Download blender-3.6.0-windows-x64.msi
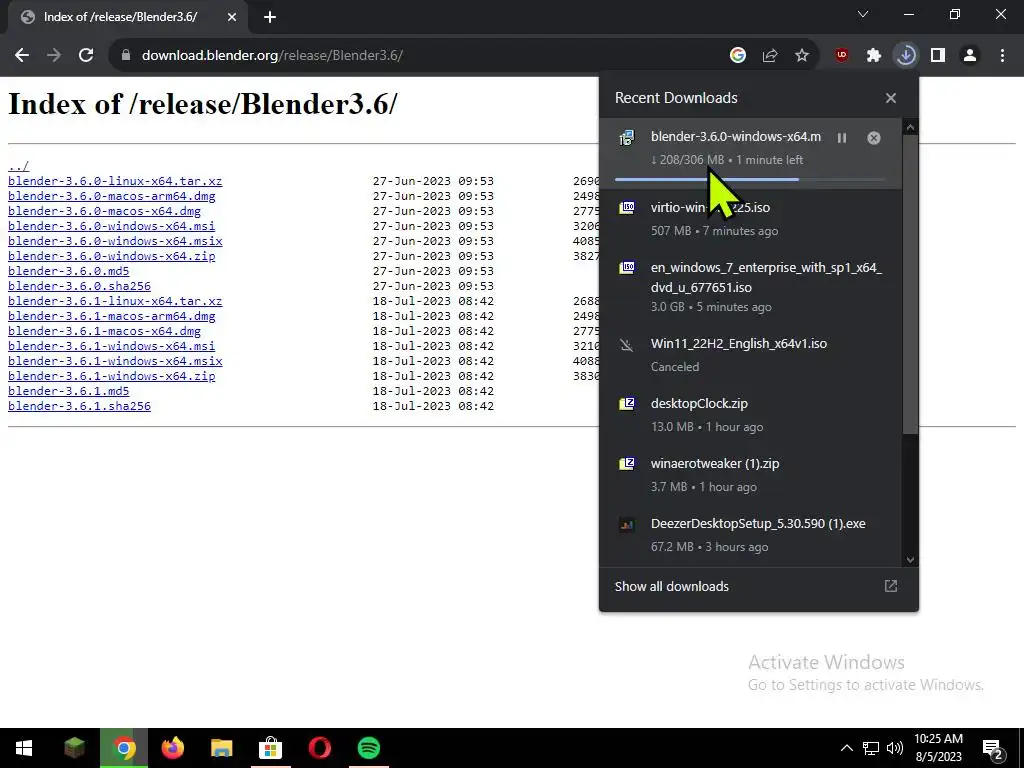The height and width of the screenshot is (768, 1024). (111, 226)
